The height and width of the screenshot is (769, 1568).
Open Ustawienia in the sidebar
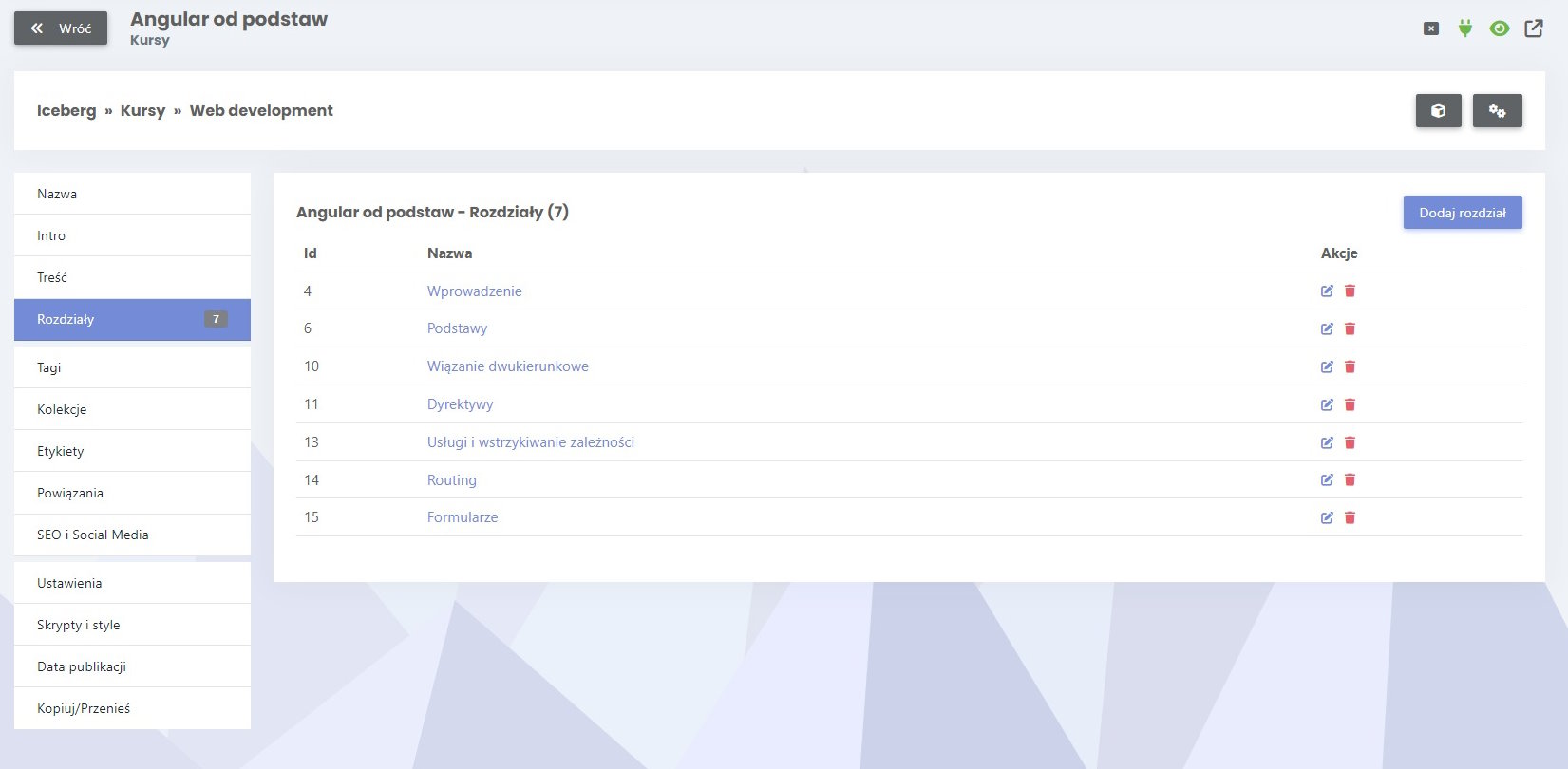tap(132, 583)
